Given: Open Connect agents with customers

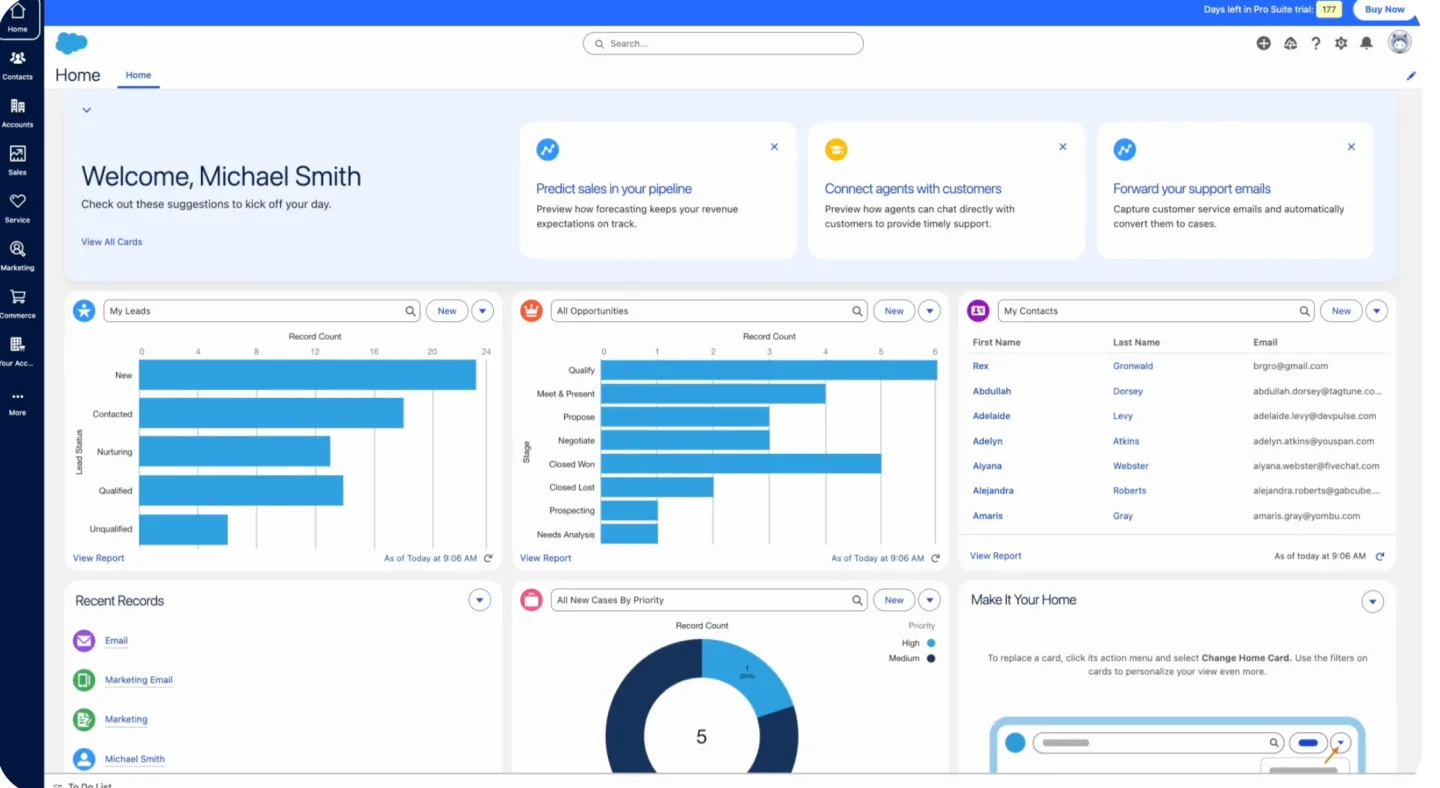Looking at the screenshot, I should point(913,189).
